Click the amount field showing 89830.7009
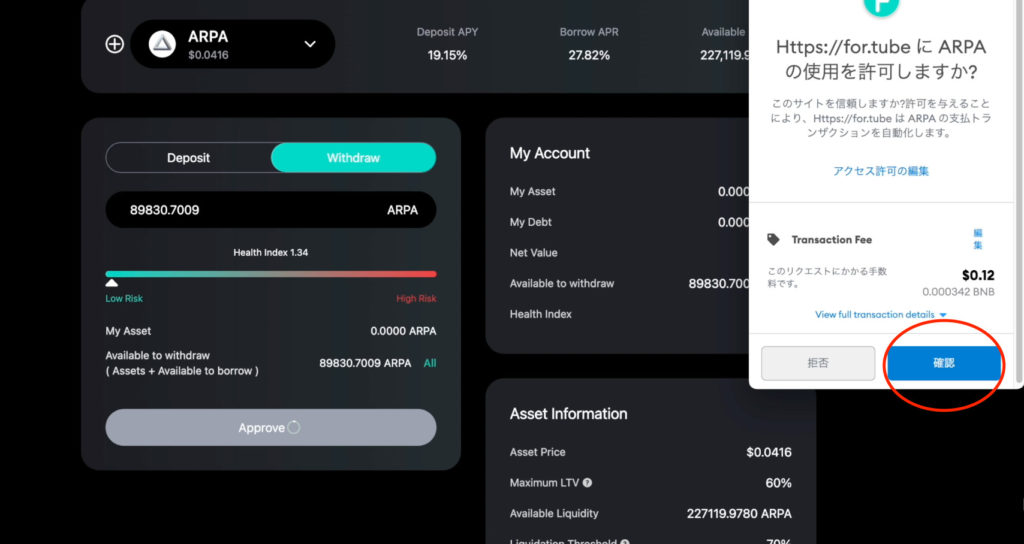Viewport: 1024px width, 544px height. click(x=270, y=210)
